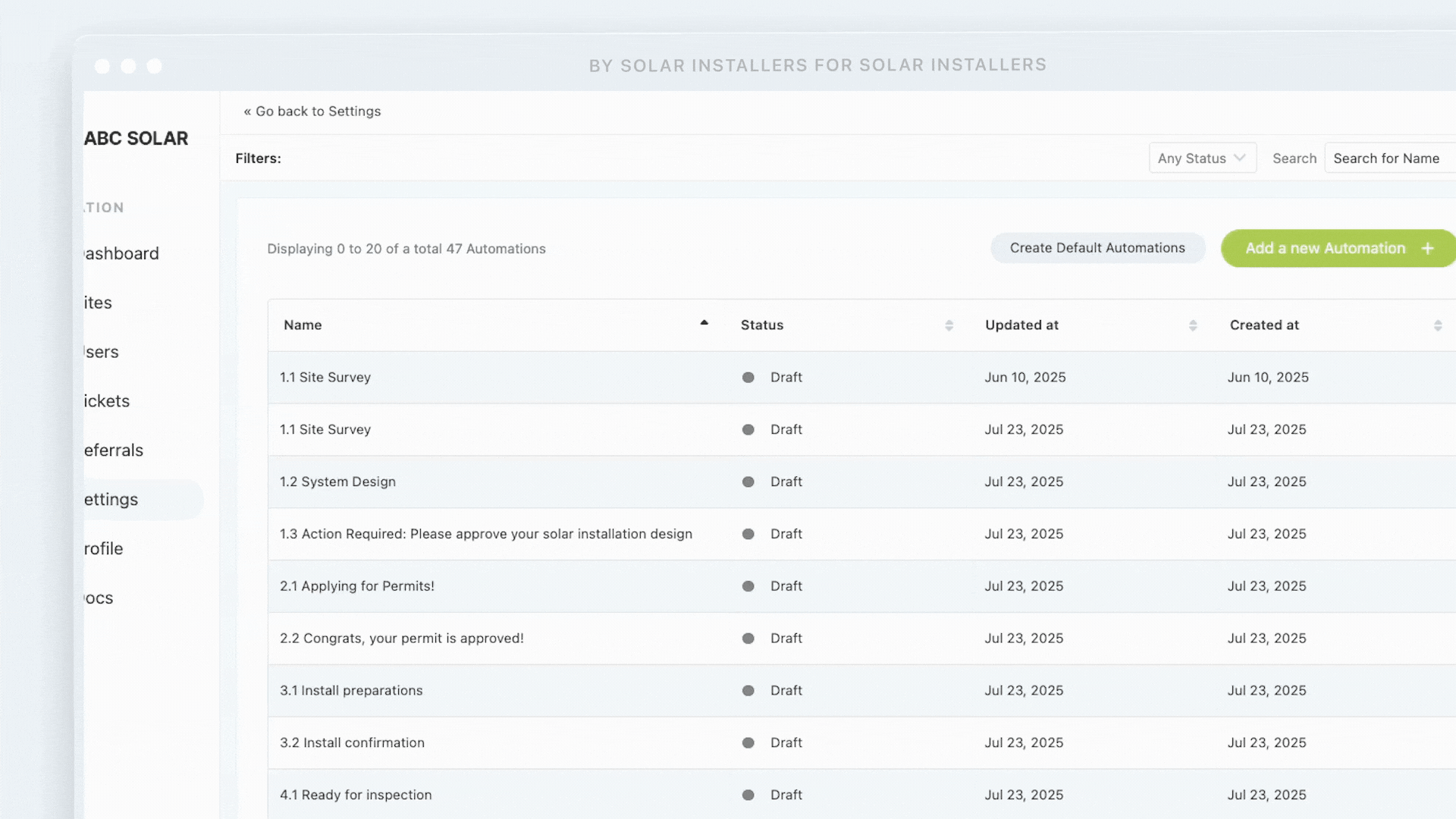Viewport: 1456px width, 819px height.
Task: Click sort arrows in Status column header
Action: click(x=949, y=325)
